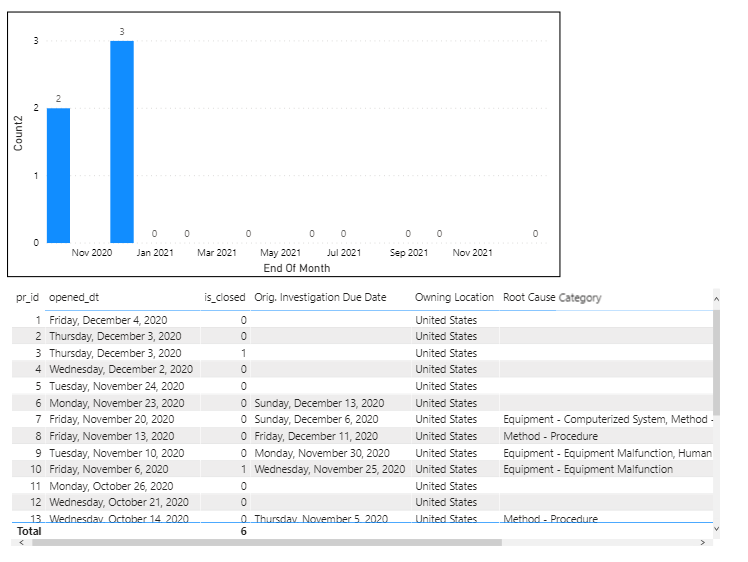Select cell 'Tuesday, November 24, 2020'
Screen dimensions: 748x562
[x=117, y=386]
